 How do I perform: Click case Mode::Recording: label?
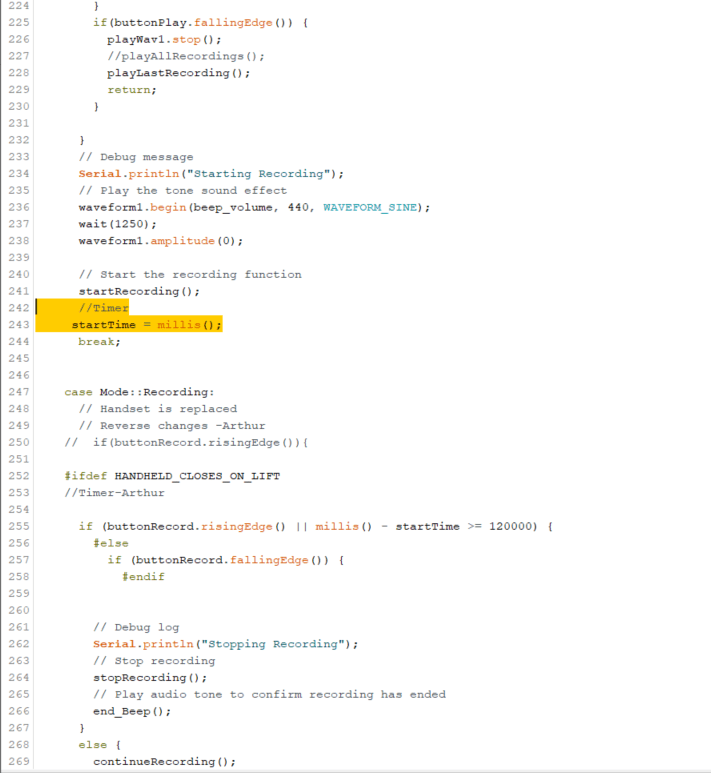[x=140, y=392]
